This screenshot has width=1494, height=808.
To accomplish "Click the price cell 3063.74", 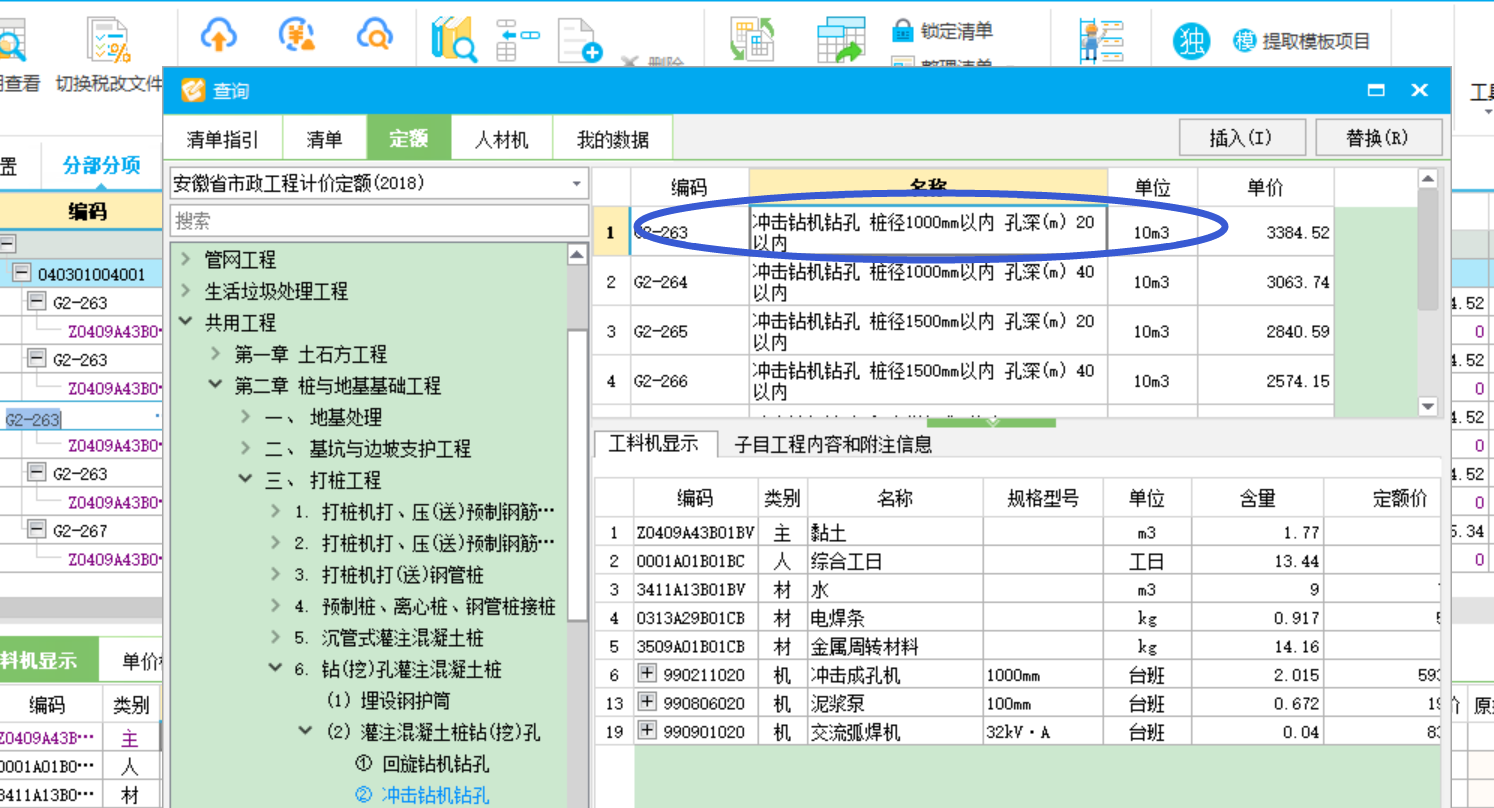I will point(1266,282).
